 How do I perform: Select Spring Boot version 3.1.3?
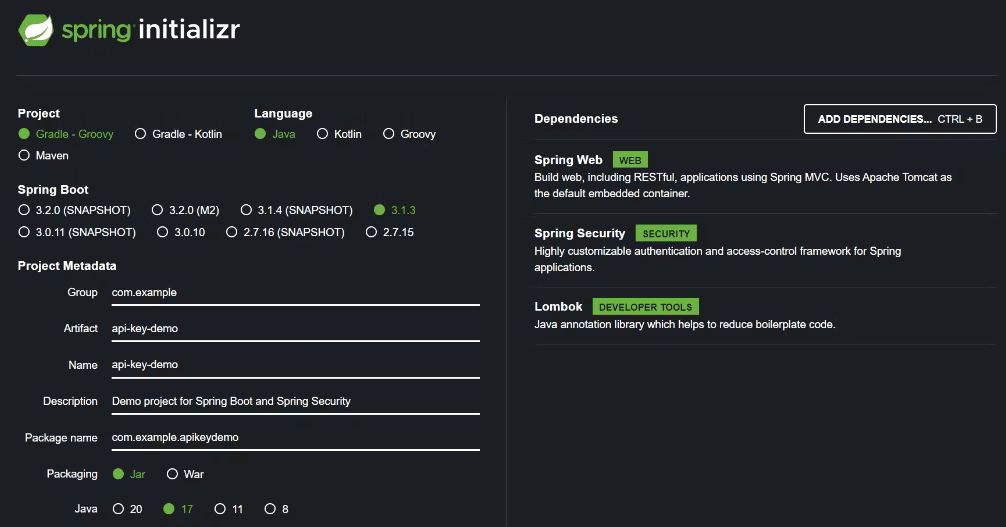[395, 210]
